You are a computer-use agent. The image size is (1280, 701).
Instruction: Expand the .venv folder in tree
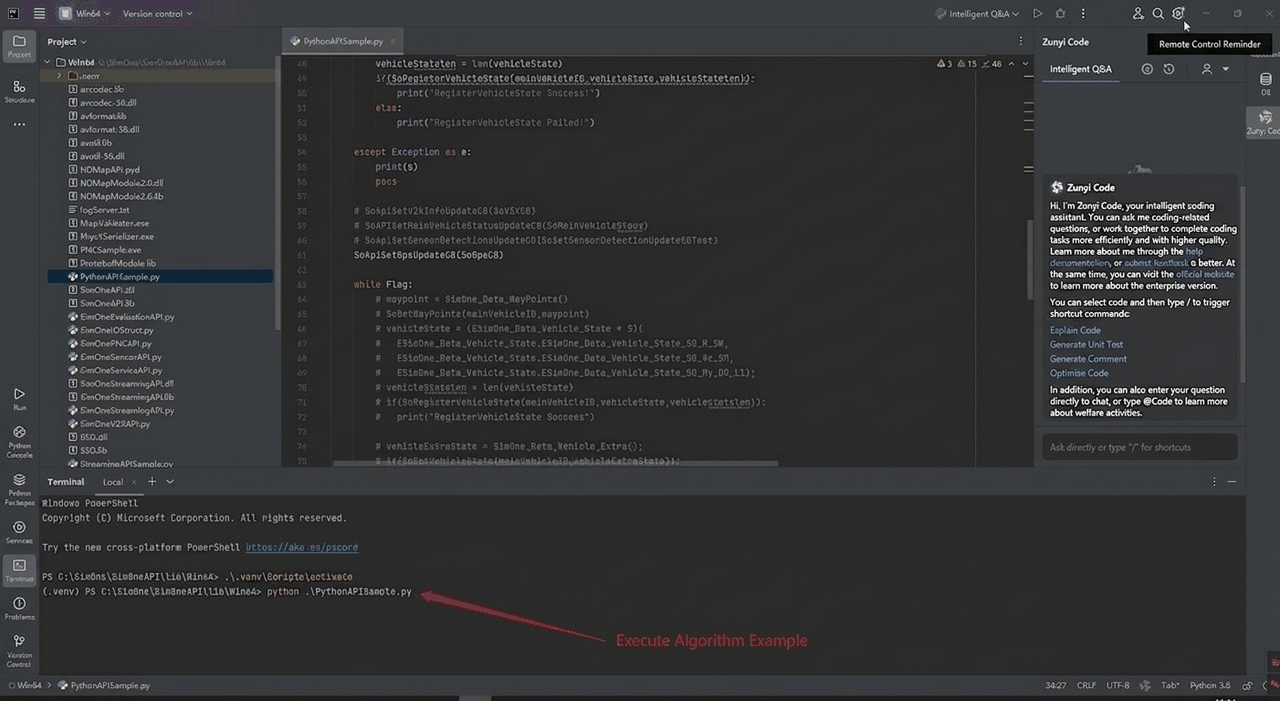tap(60, 75)
